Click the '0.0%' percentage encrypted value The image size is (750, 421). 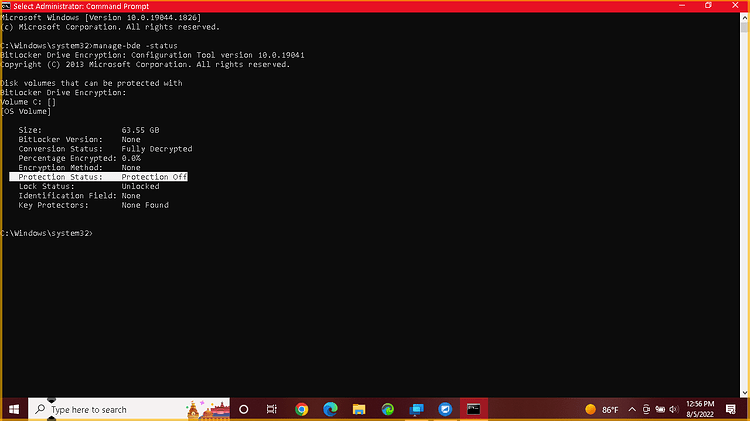tap(131, 158)
